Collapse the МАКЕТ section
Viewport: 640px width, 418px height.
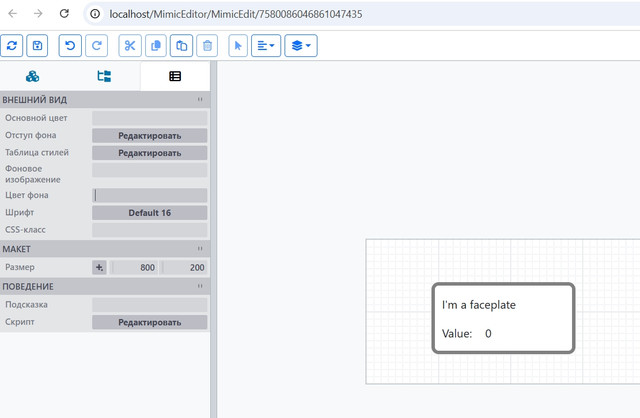click(x=200, y=249)
